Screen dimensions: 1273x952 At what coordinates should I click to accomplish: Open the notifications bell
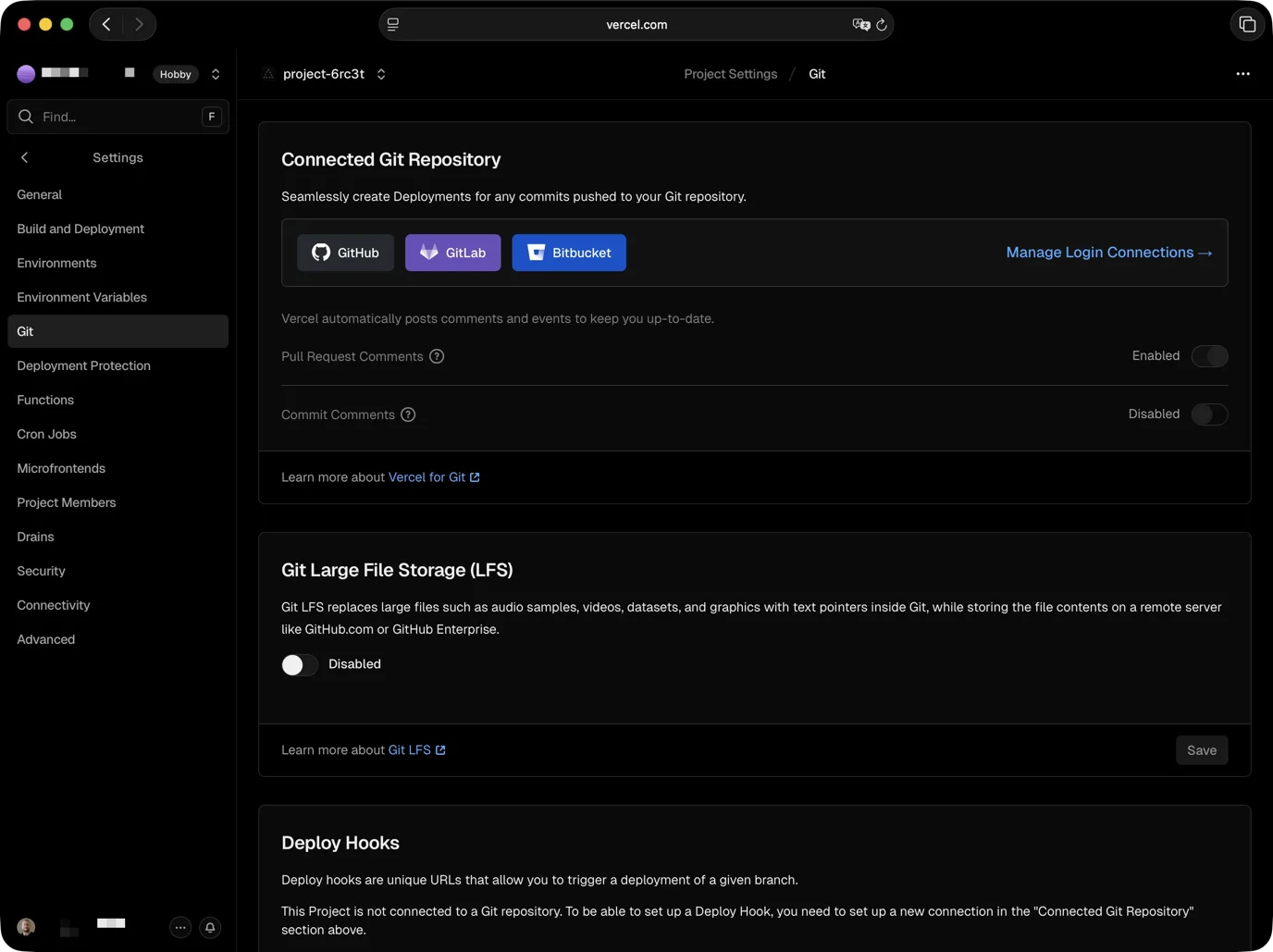click(x=210, y=927)
